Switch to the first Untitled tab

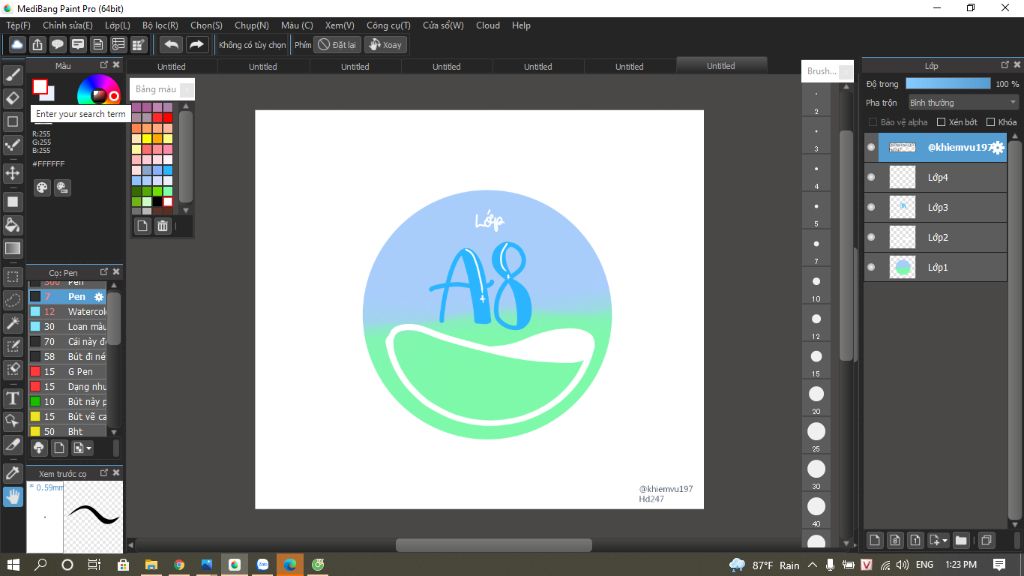click(171, 67)
